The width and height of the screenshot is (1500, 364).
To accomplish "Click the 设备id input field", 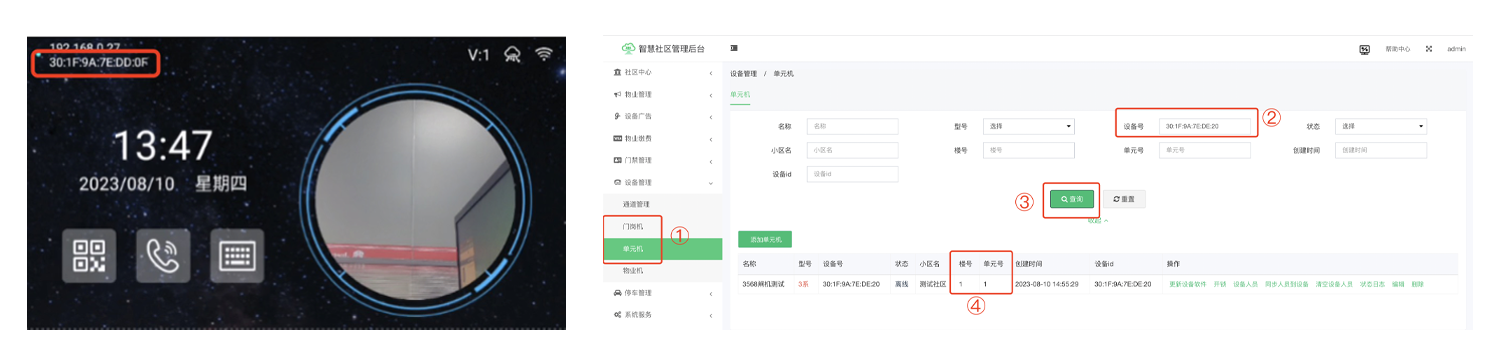I will [x=853, y=174].
